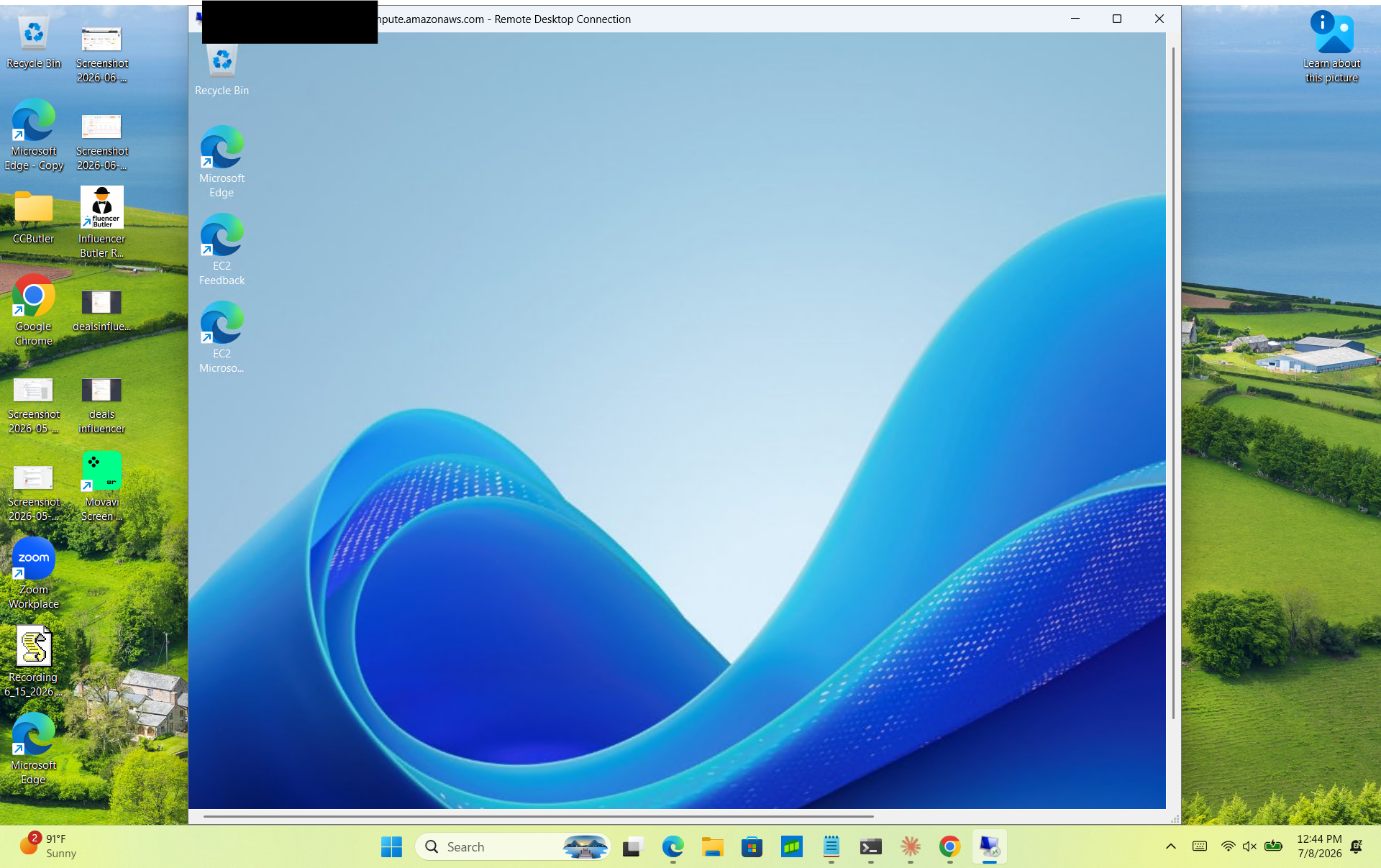Open File Explorer from taskbar
Image resolution: width=1381 pixels, height=868 pixels.
point(712,847)
